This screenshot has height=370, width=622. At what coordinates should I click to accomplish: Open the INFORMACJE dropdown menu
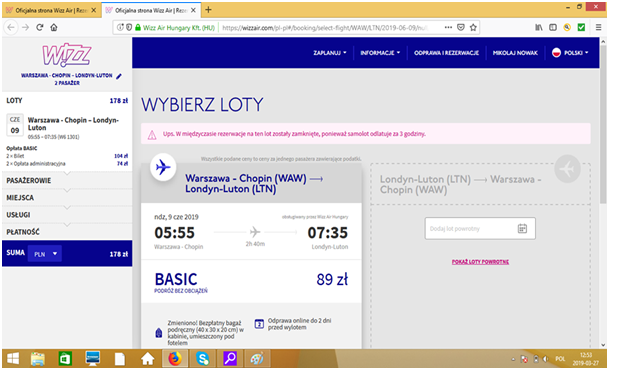coord(380,53)
